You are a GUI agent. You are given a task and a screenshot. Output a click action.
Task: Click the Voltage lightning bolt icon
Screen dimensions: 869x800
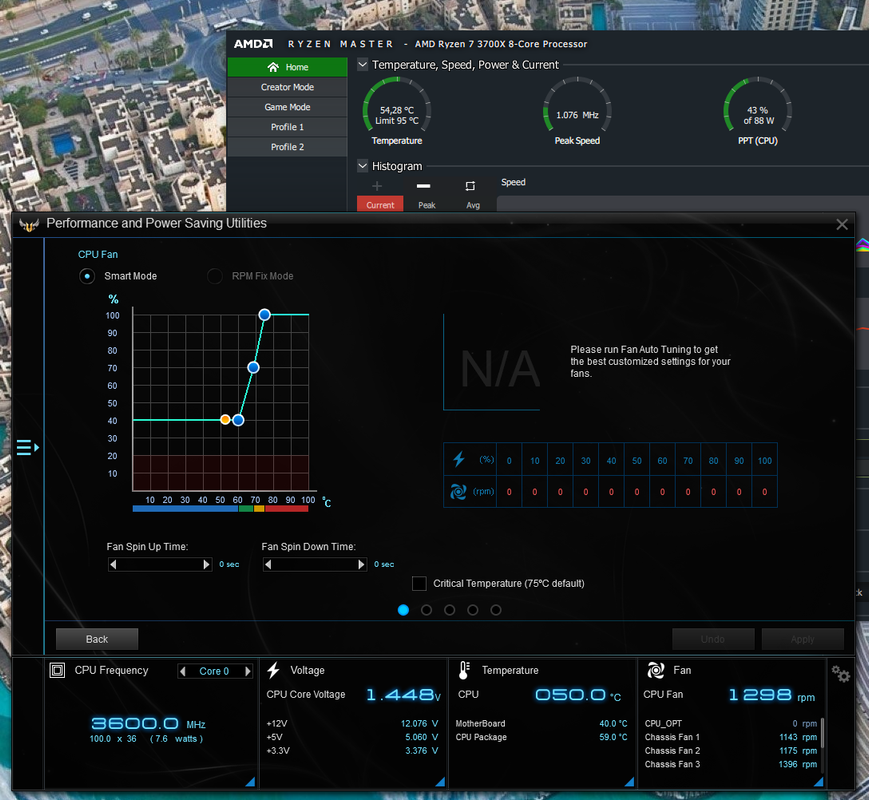(x=273, y=670)
